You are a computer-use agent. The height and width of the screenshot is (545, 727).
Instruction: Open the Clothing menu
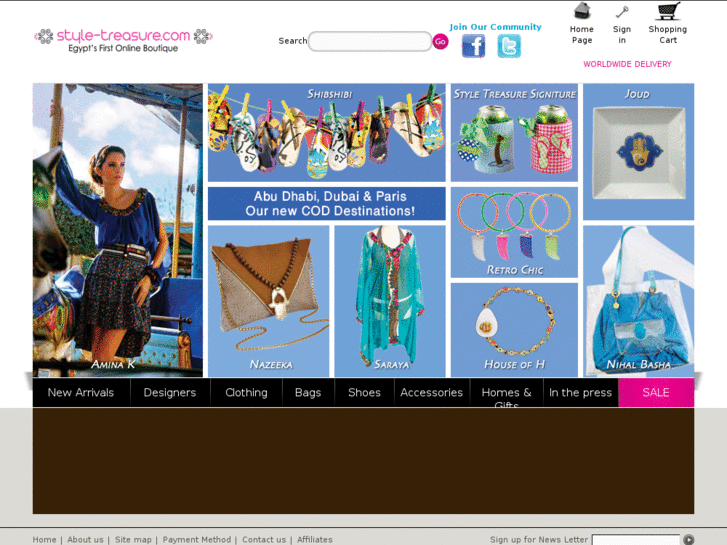coord(246,393)
